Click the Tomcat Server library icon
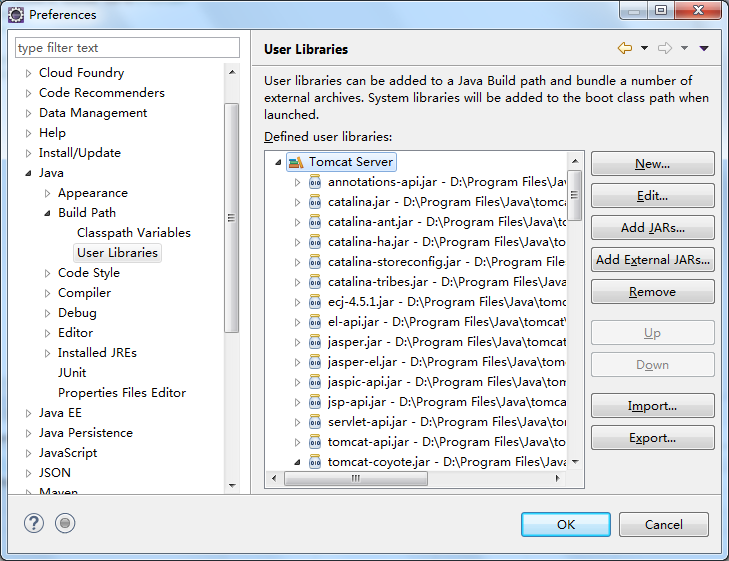Screen dimensions: 729x561 [295, 162]
